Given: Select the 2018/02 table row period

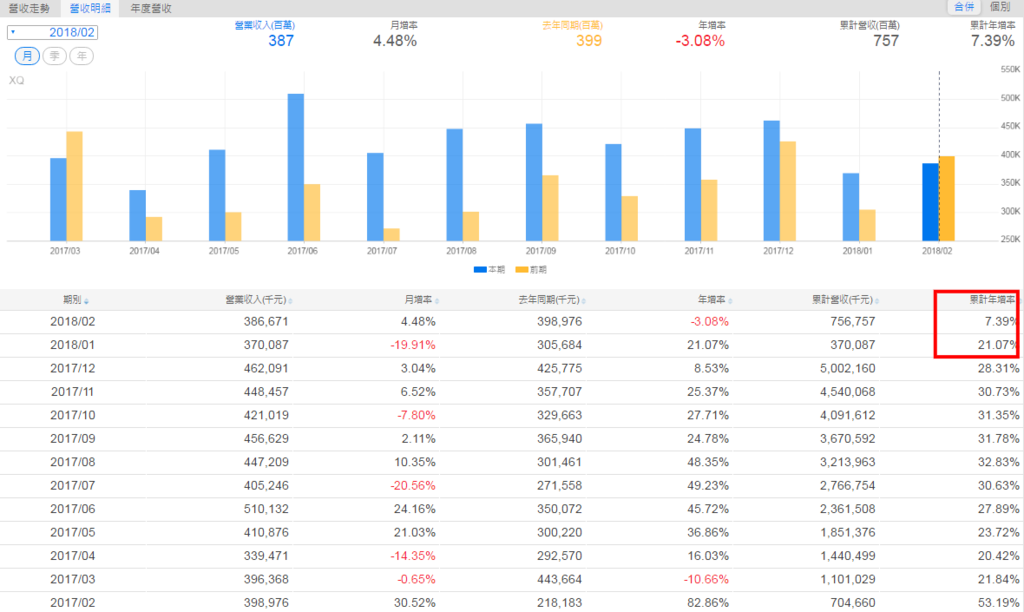Looking at the screenshot, I should [x=72, y=321].
